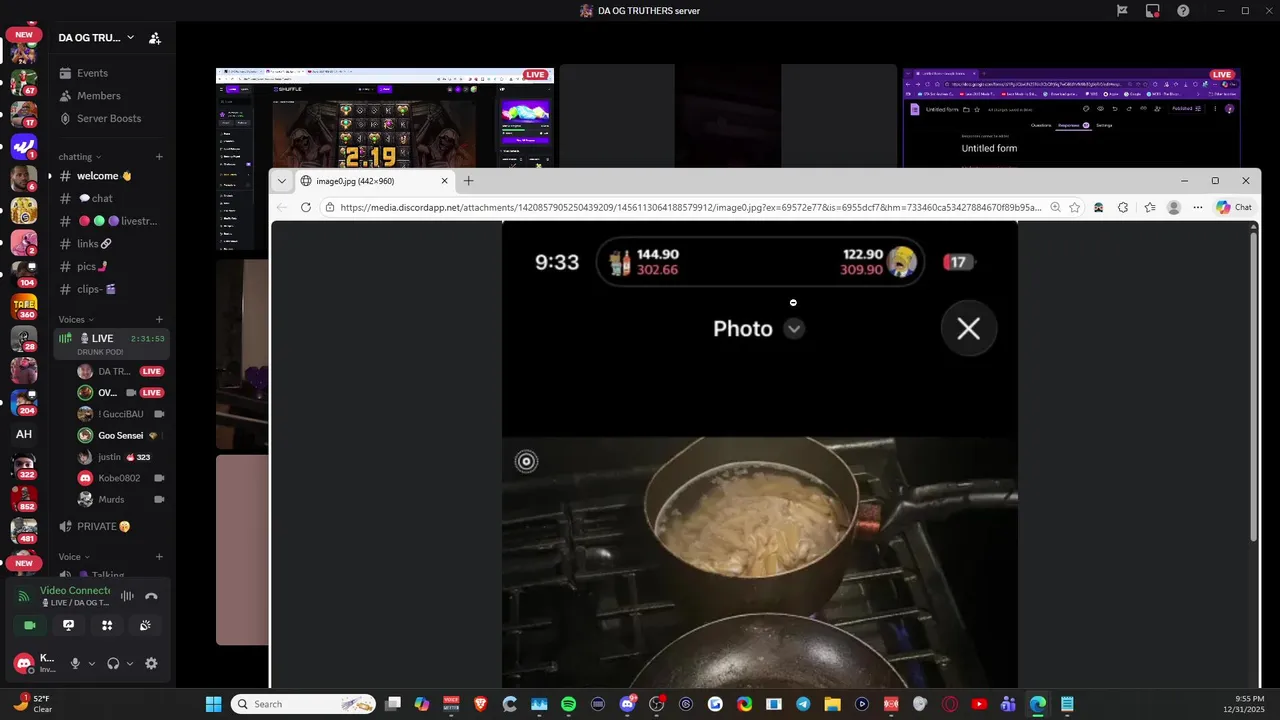Image resolution: width=1280 pixels, height=720 pixels.
Task: Open File Explorer from the taskbar
Action: click(x=832, y=704)
